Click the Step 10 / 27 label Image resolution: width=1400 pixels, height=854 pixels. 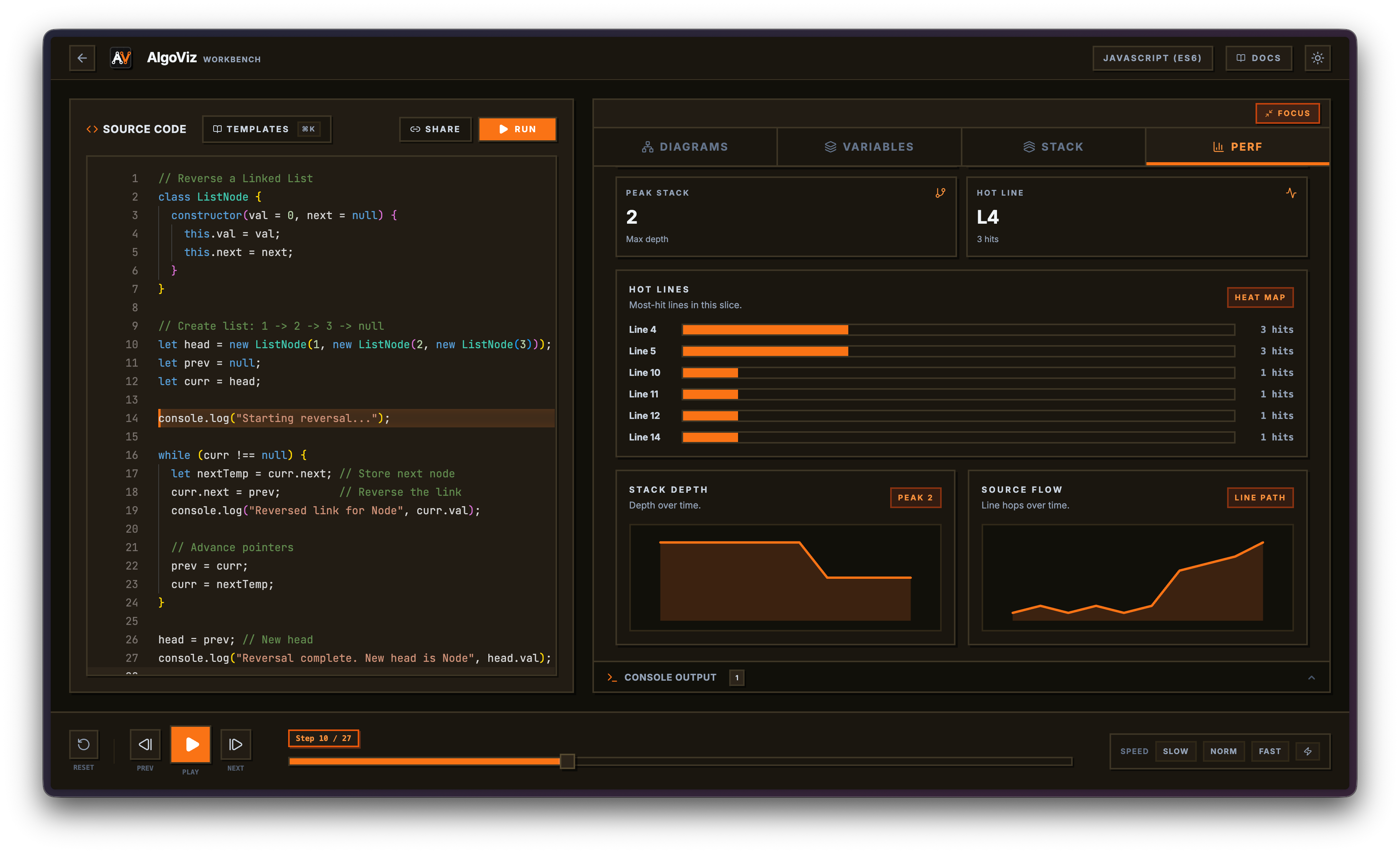coord(323,739)
